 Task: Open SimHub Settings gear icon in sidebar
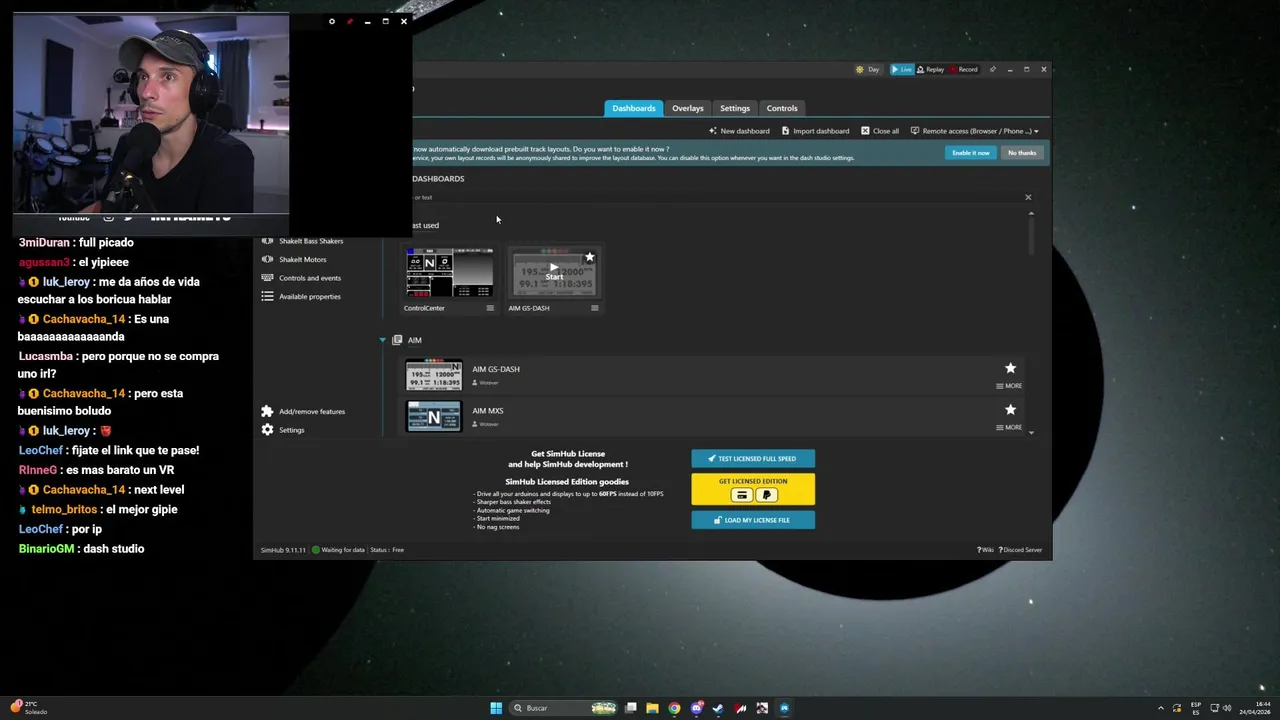click(267, 430)
